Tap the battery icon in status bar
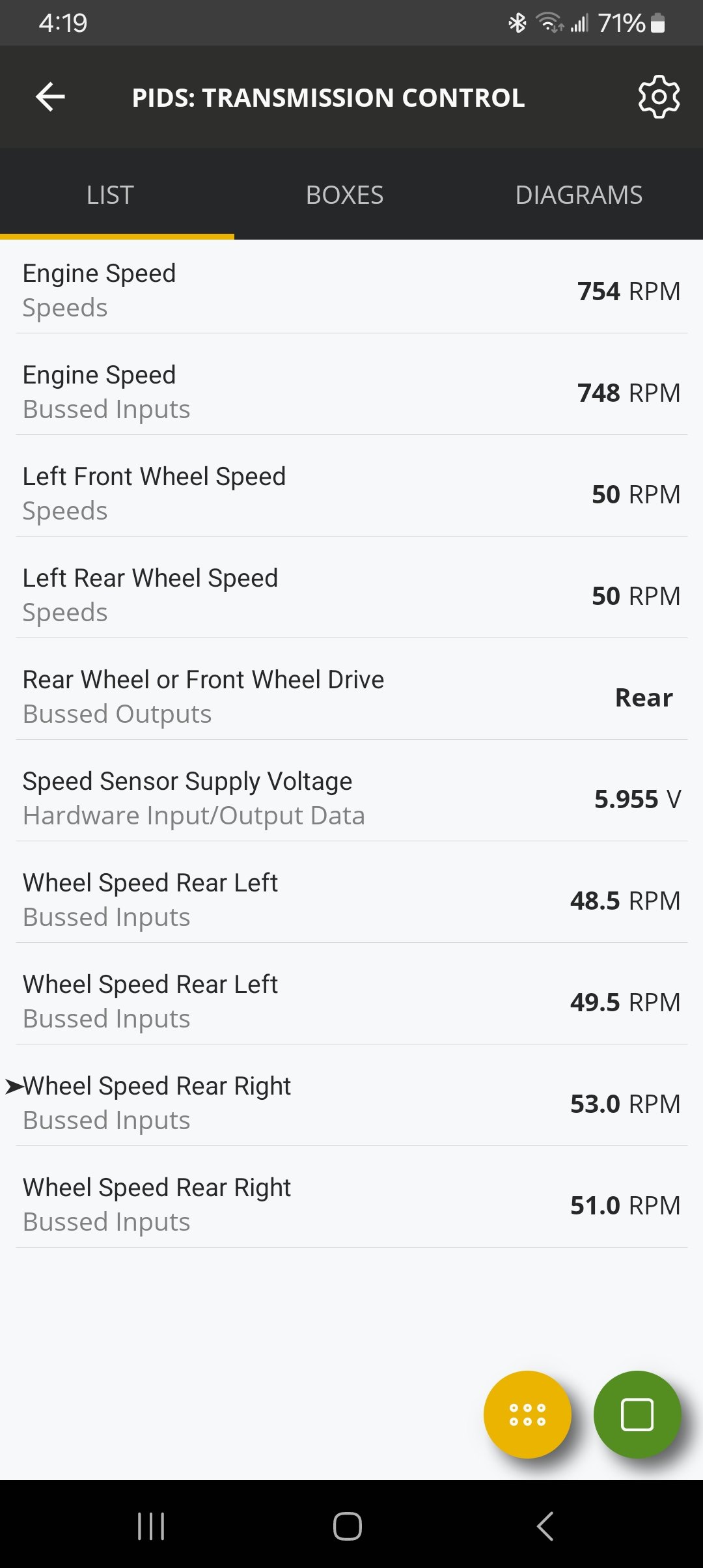Screen dimensions: 703x1568 pos(658,23)
